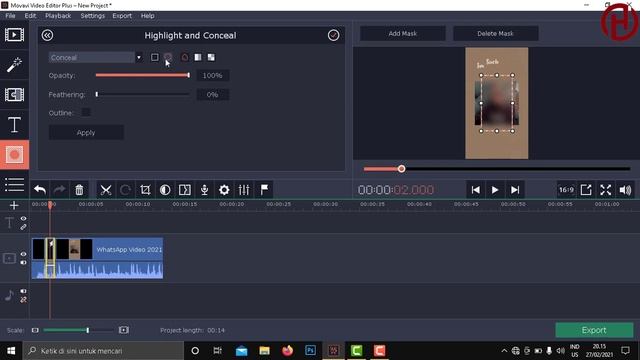The width and height of the screenshot is (640, 360).
Task: Choose the blur conceal style icon
Action: tap(198, 58)
